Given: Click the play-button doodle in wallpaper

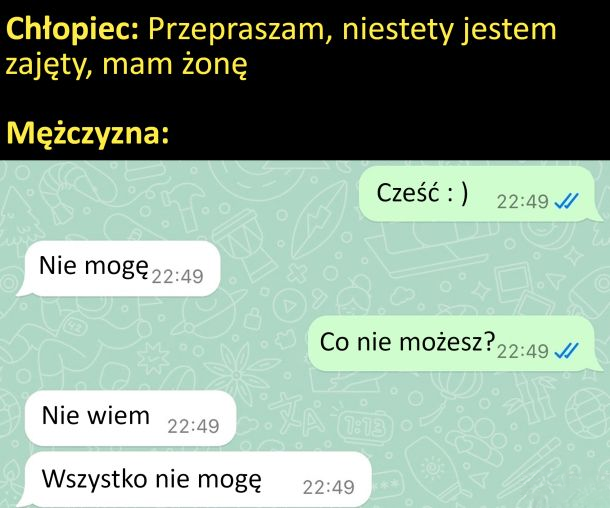Looking at the screenshot, I should [x=289, y=305].
